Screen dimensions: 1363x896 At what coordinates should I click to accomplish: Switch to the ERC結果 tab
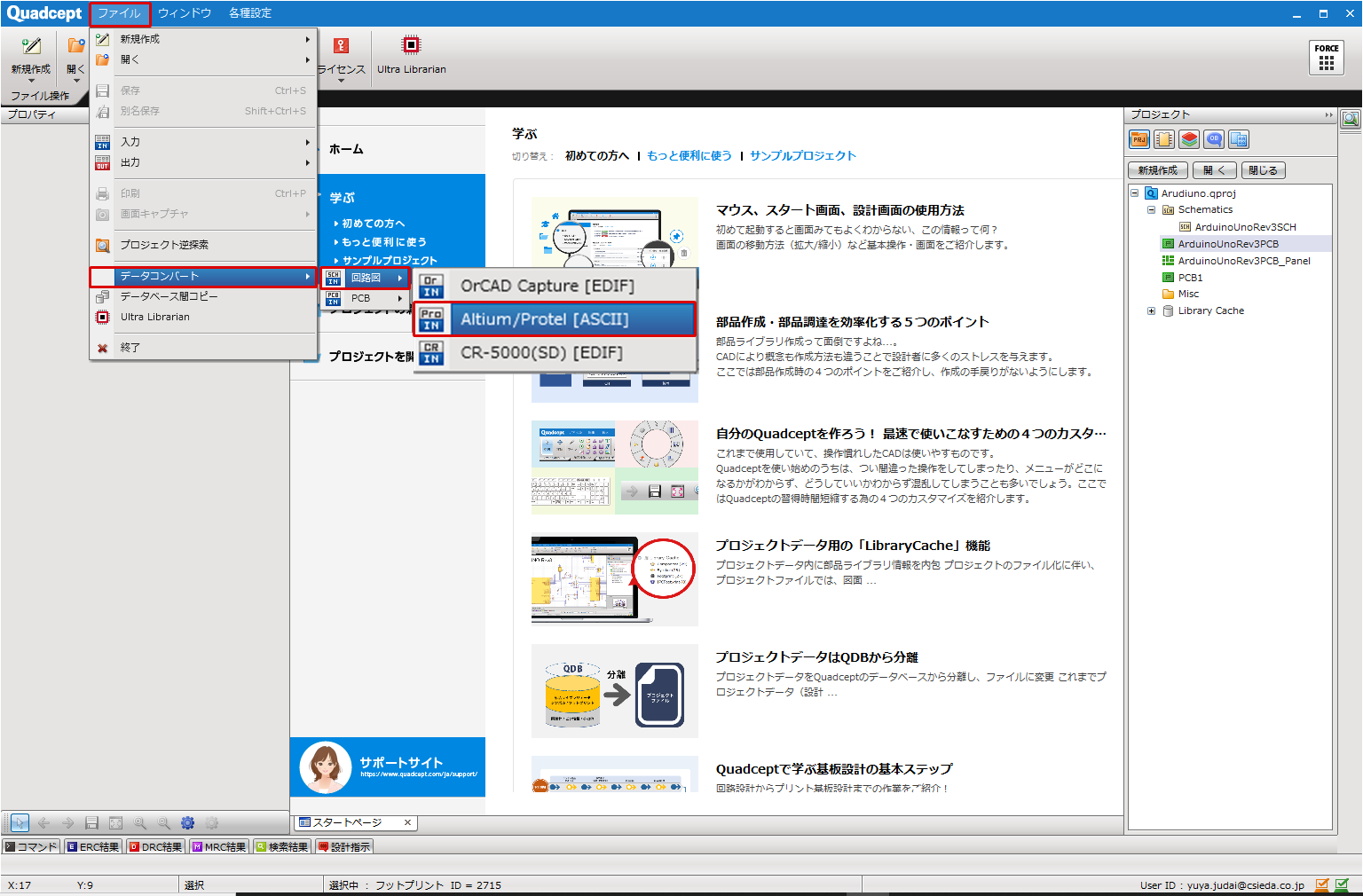[93, 847]
